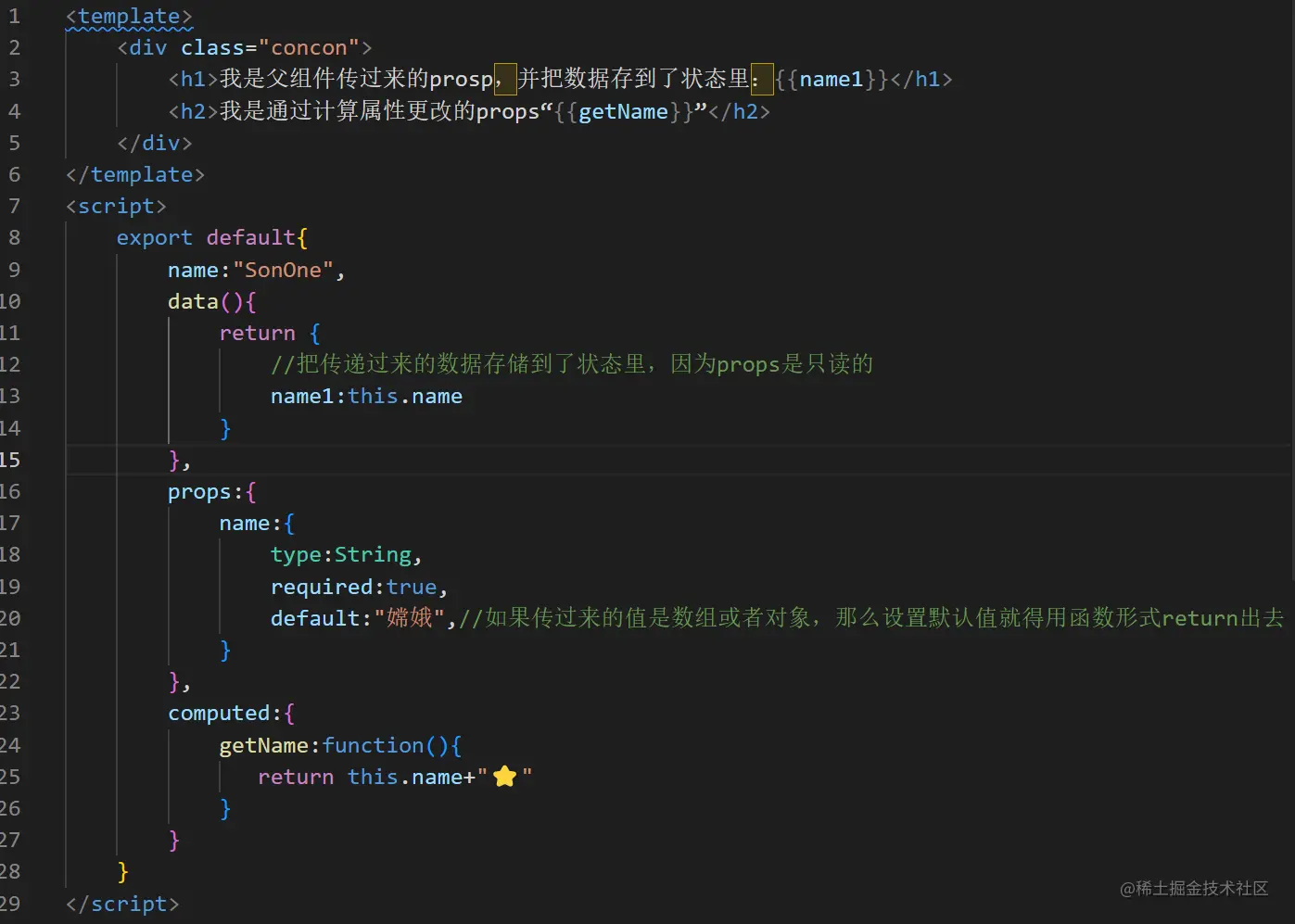Click 'return this.name+' on line 25
This screenshot has width=1295, height=924.
click(x=367, y=778)
